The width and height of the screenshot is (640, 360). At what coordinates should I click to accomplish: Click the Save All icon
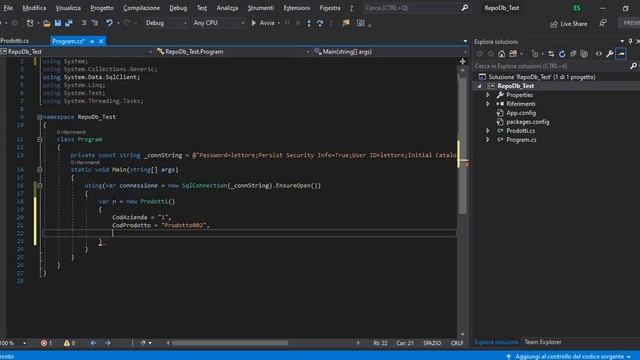[x=69, y=23]
